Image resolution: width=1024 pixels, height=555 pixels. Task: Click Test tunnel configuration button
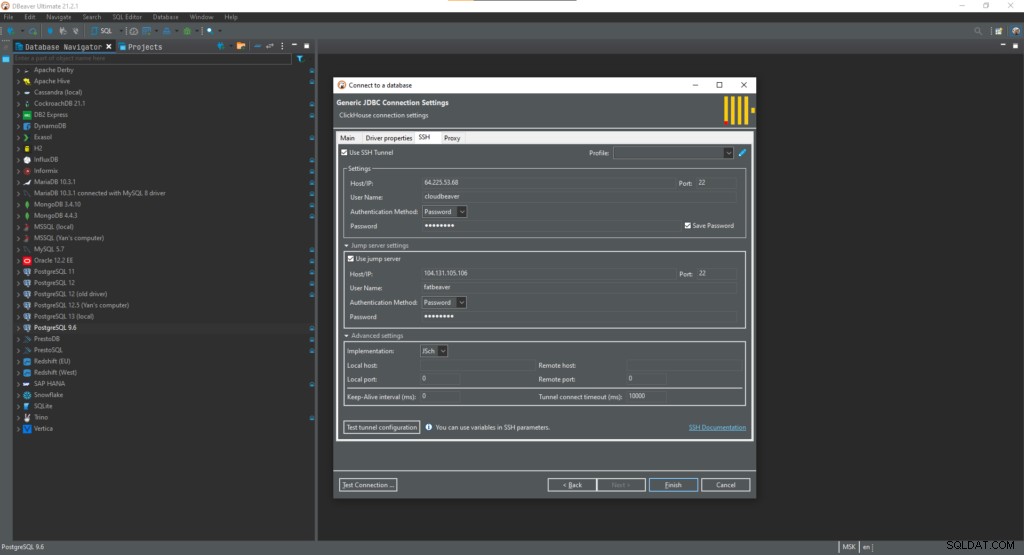click(x=381, y=427)
